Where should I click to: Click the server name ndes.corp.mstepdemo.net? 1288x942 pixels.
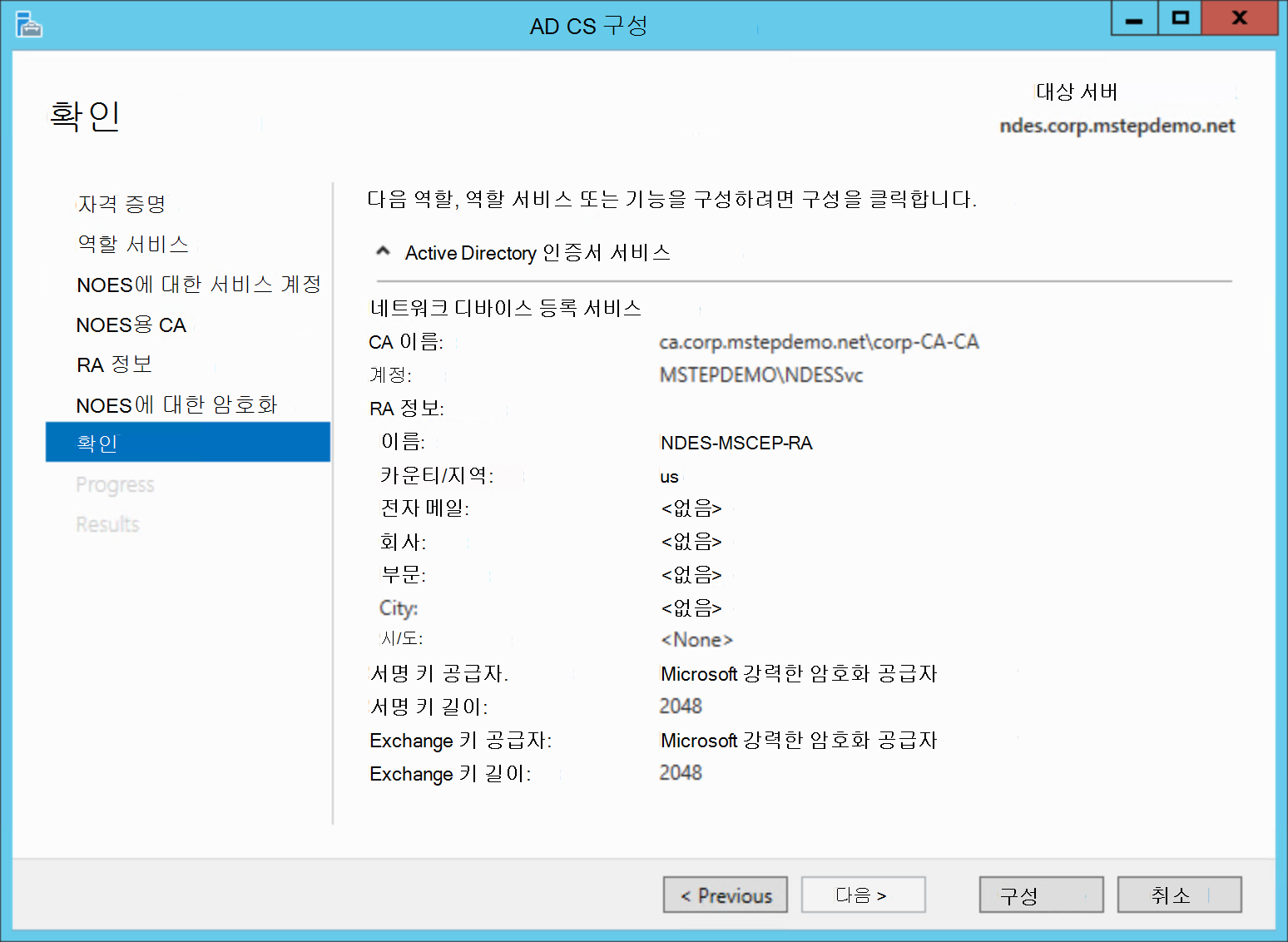tap(1117, 126)
